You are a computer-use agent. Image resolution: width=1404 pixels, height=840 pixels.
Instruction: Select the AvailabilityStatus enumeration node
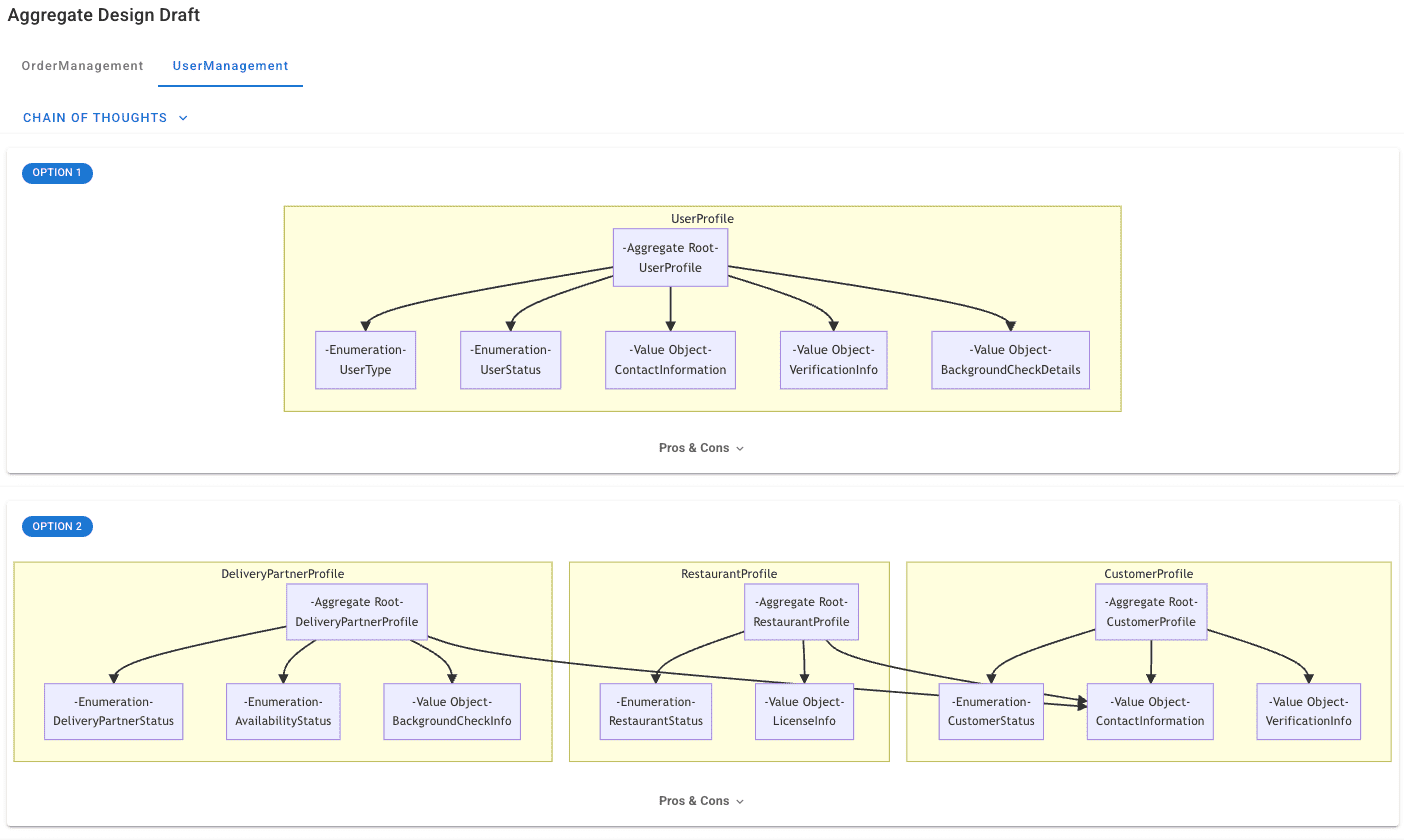pos(283,711)
